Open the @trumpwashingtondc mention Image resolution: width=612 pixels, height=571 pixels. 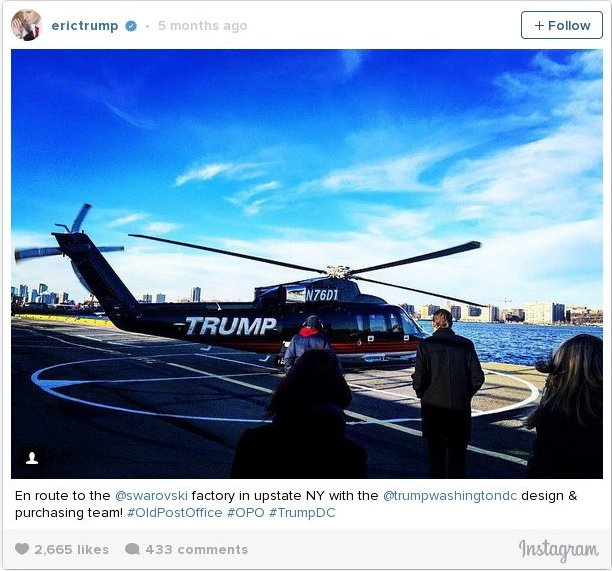[450, 496]
